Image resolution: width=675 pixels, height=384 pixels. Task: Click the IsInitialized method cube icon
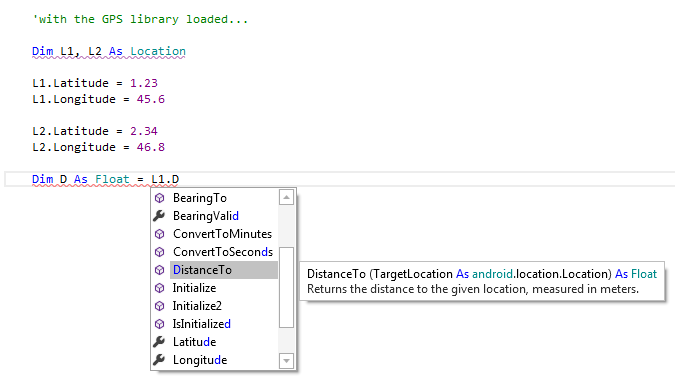coord(159,324)
